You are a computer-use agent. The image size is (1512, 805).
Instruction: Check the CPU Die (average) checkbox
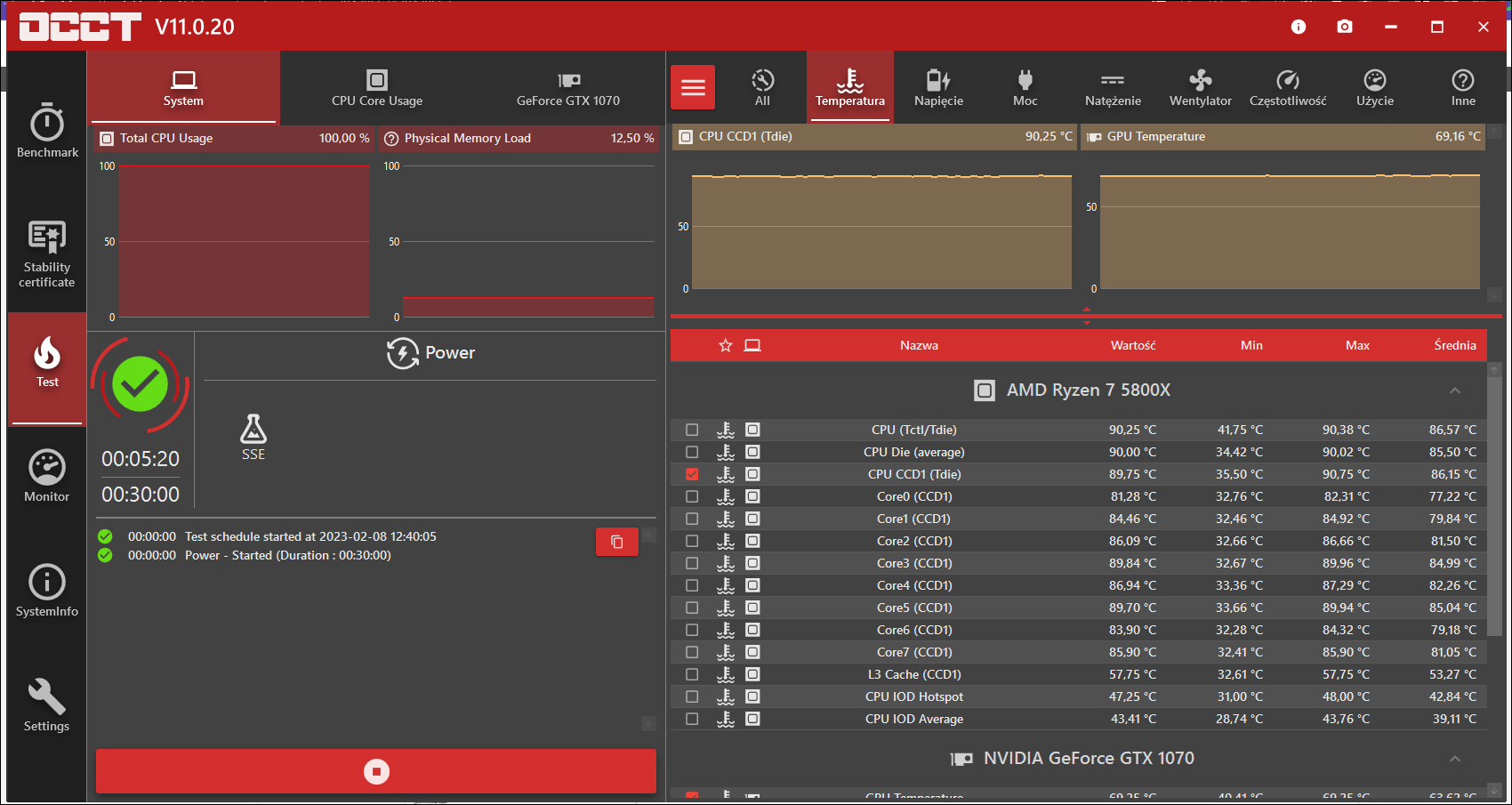692,452
